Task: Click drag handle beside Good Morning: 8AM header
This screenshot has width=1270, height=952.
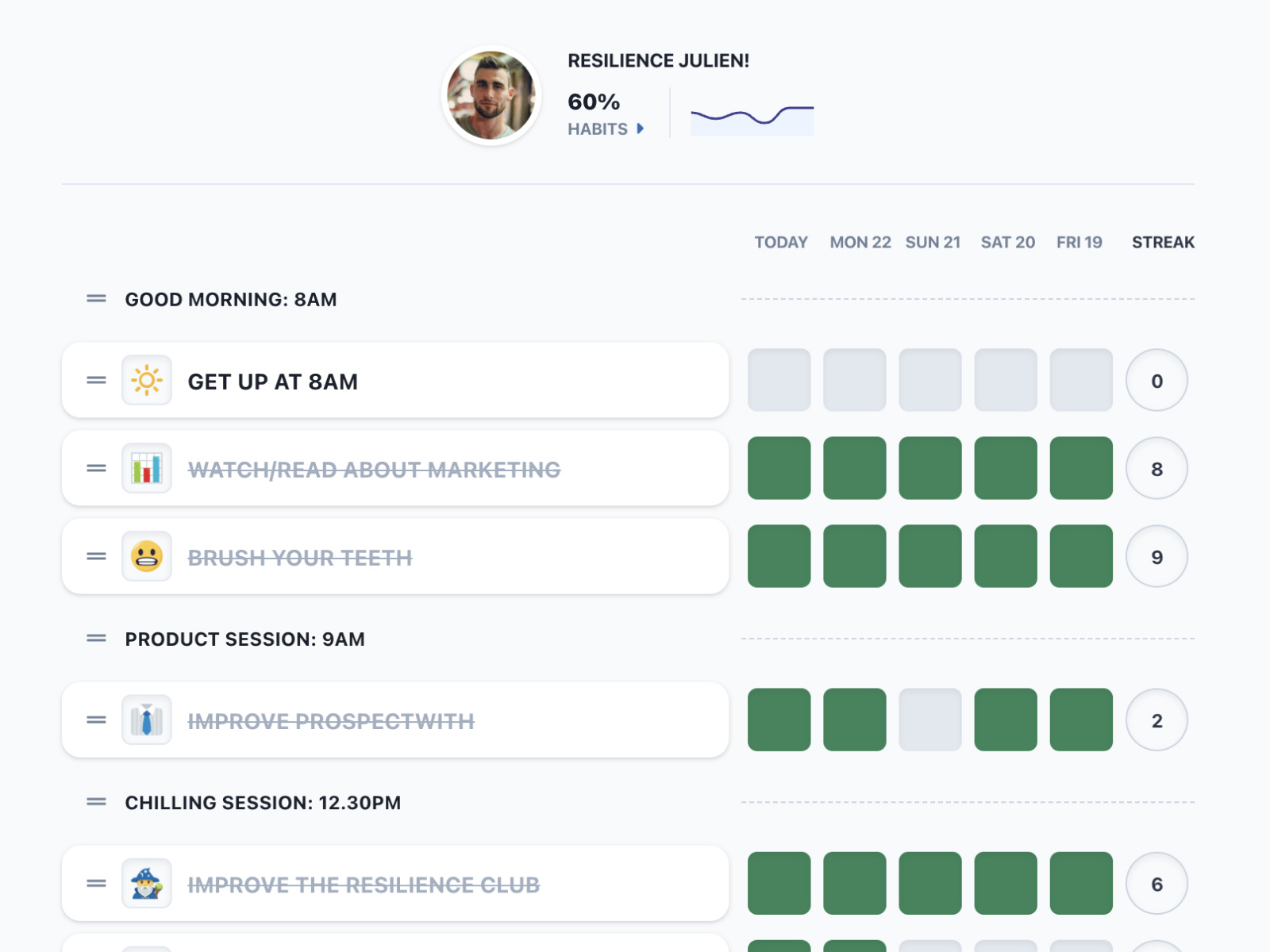Action: [96, 299]
